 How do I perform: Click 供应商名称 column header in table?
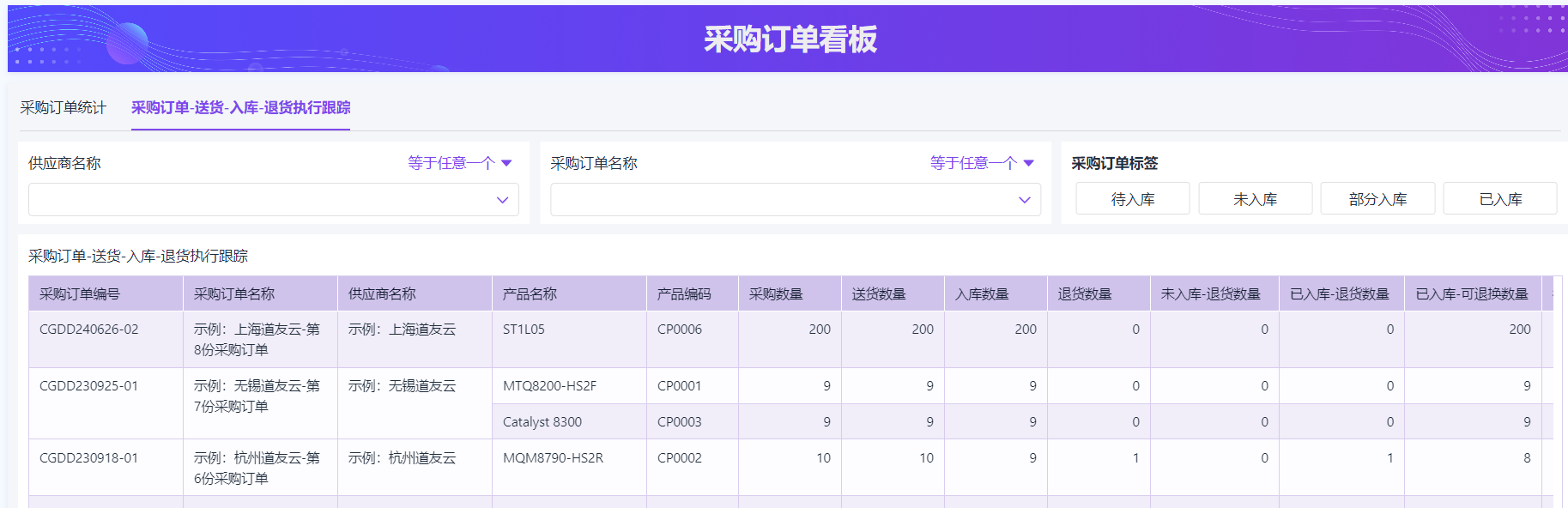coord(415,293)
